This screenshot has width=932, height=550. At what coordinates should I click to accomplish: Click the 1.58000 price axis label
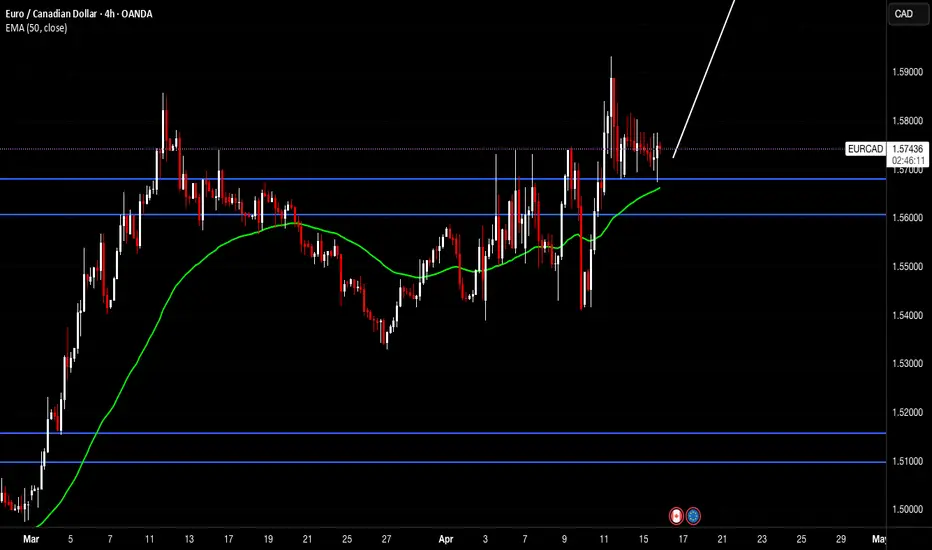point(907,121)
